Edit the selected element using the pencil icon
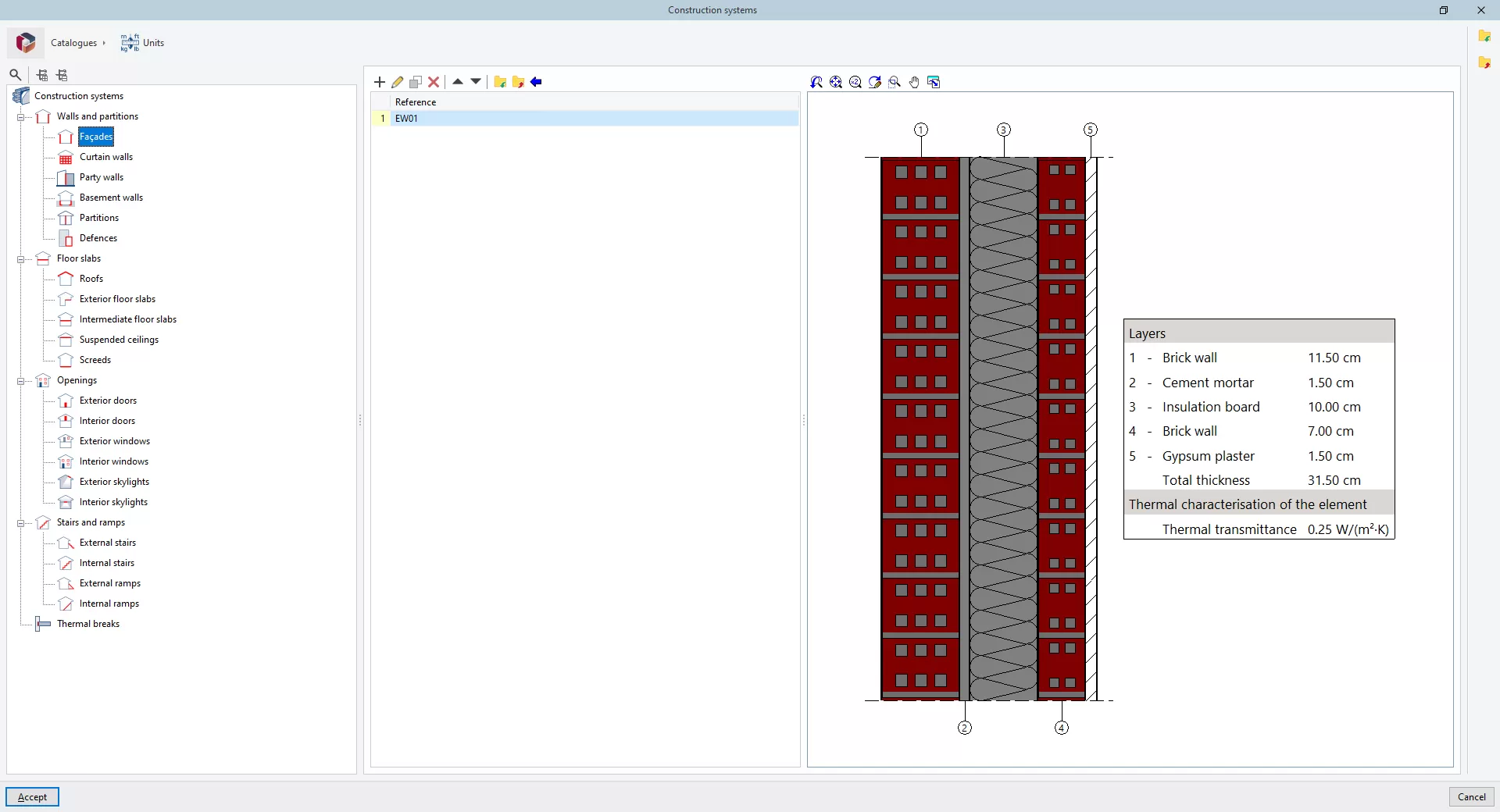Viewport: 1500px width, 812px height. pyautogui.click(x=398, y=82)
